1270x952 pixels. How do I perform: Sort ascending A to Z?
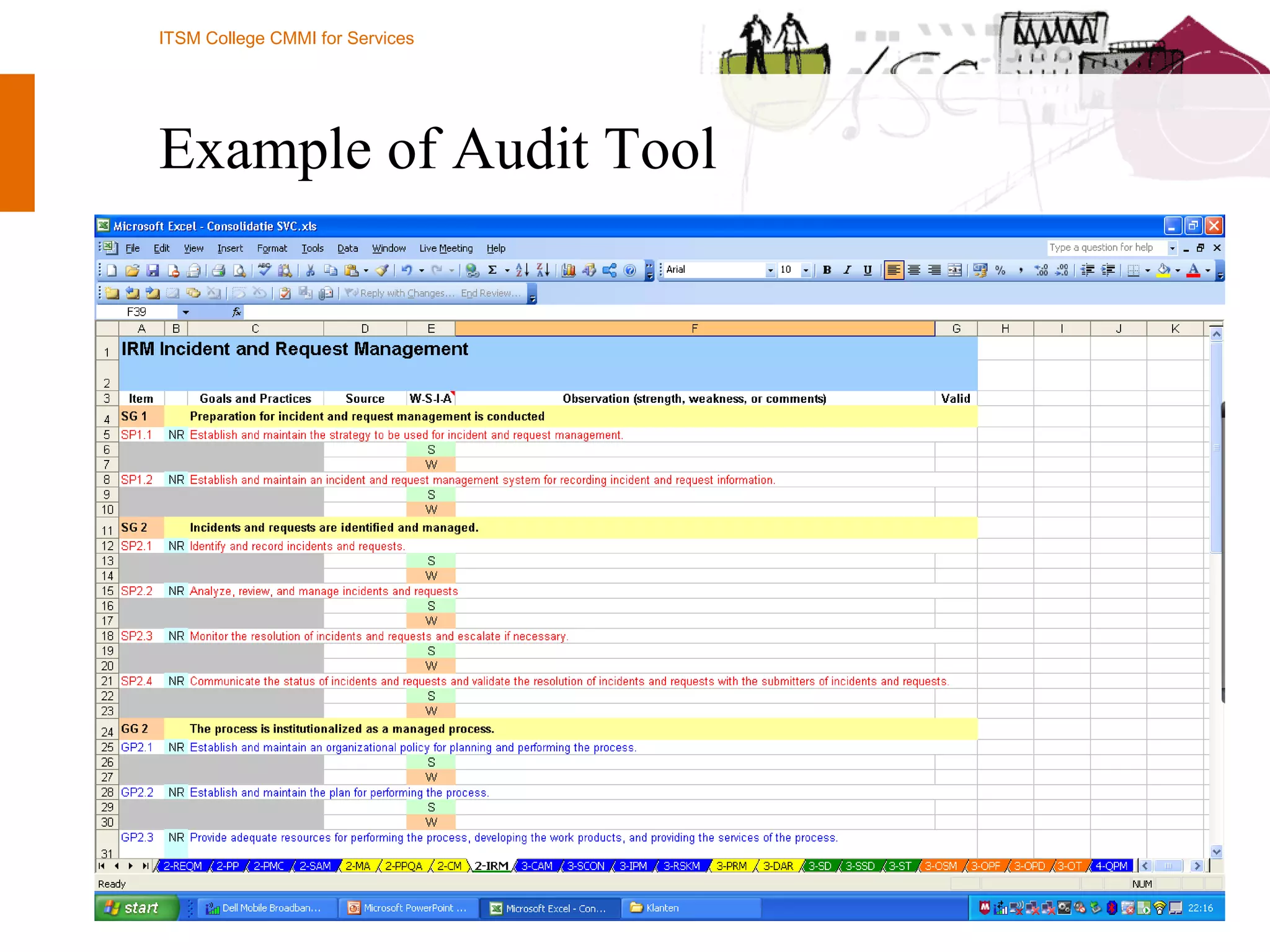(x=522, y=270)
